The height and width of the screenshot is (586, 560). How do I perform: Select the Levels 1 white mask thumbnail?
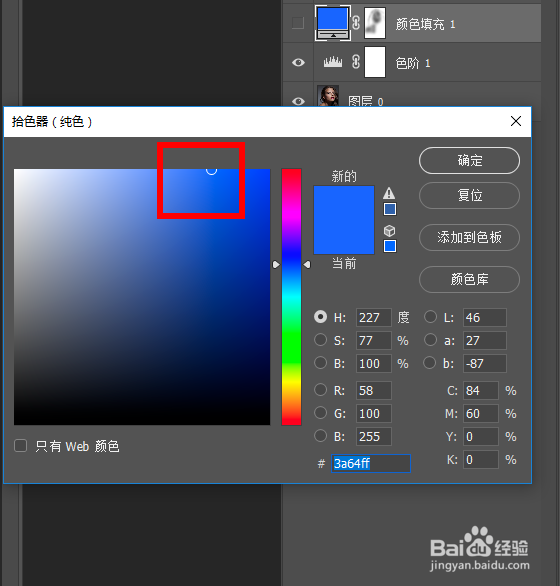click(x=375, y=62)
